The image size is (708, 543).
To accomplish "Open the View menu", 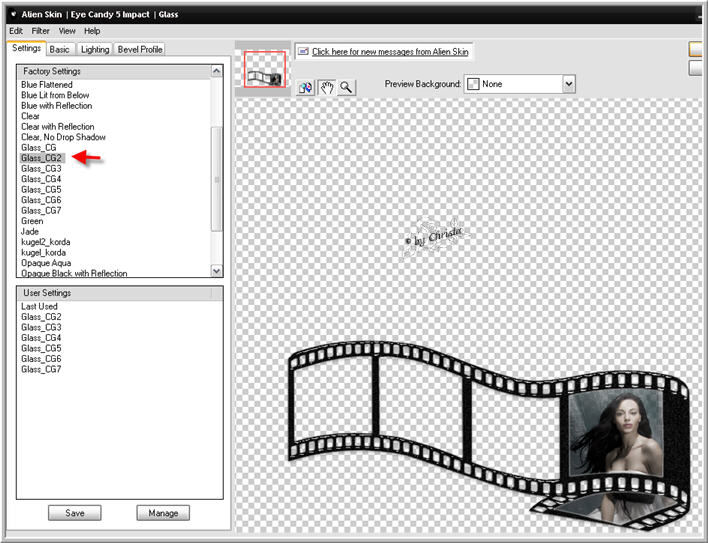I will 67,31.
